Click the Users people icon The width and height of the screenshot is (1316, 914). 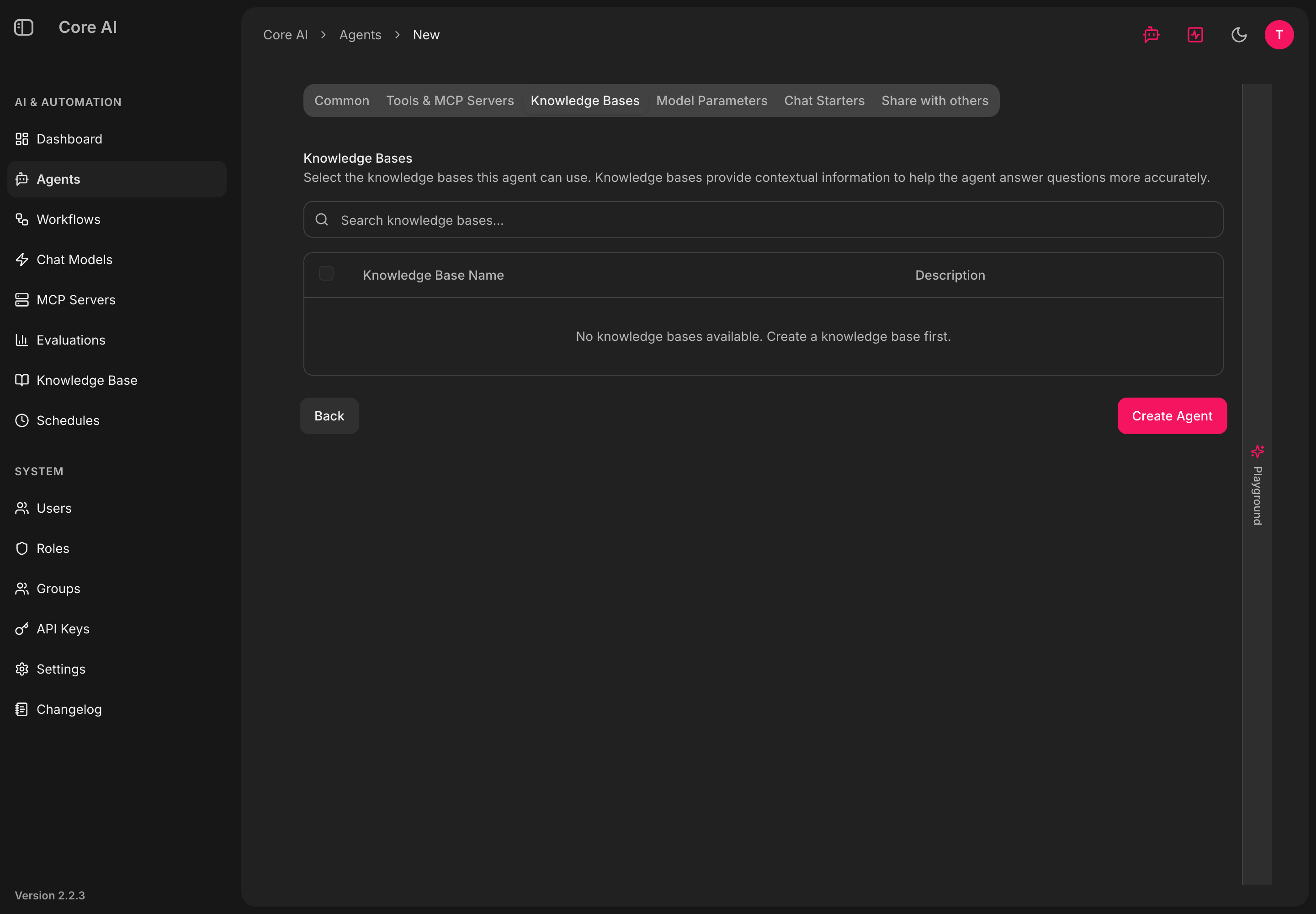coord(22,508)
